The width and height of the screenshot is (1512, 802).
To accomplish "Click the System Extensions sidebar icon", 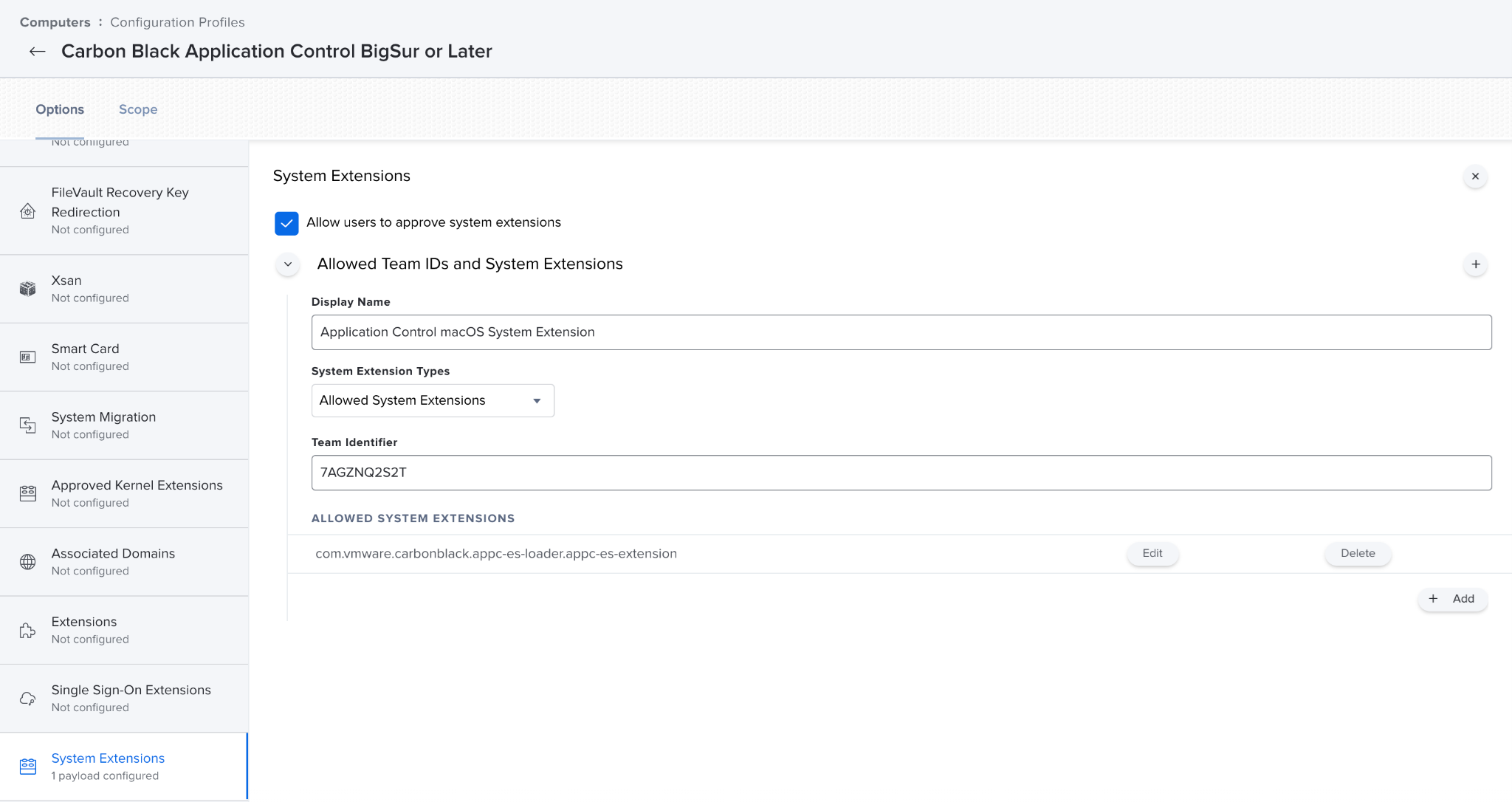I will [x=28, y=767].
